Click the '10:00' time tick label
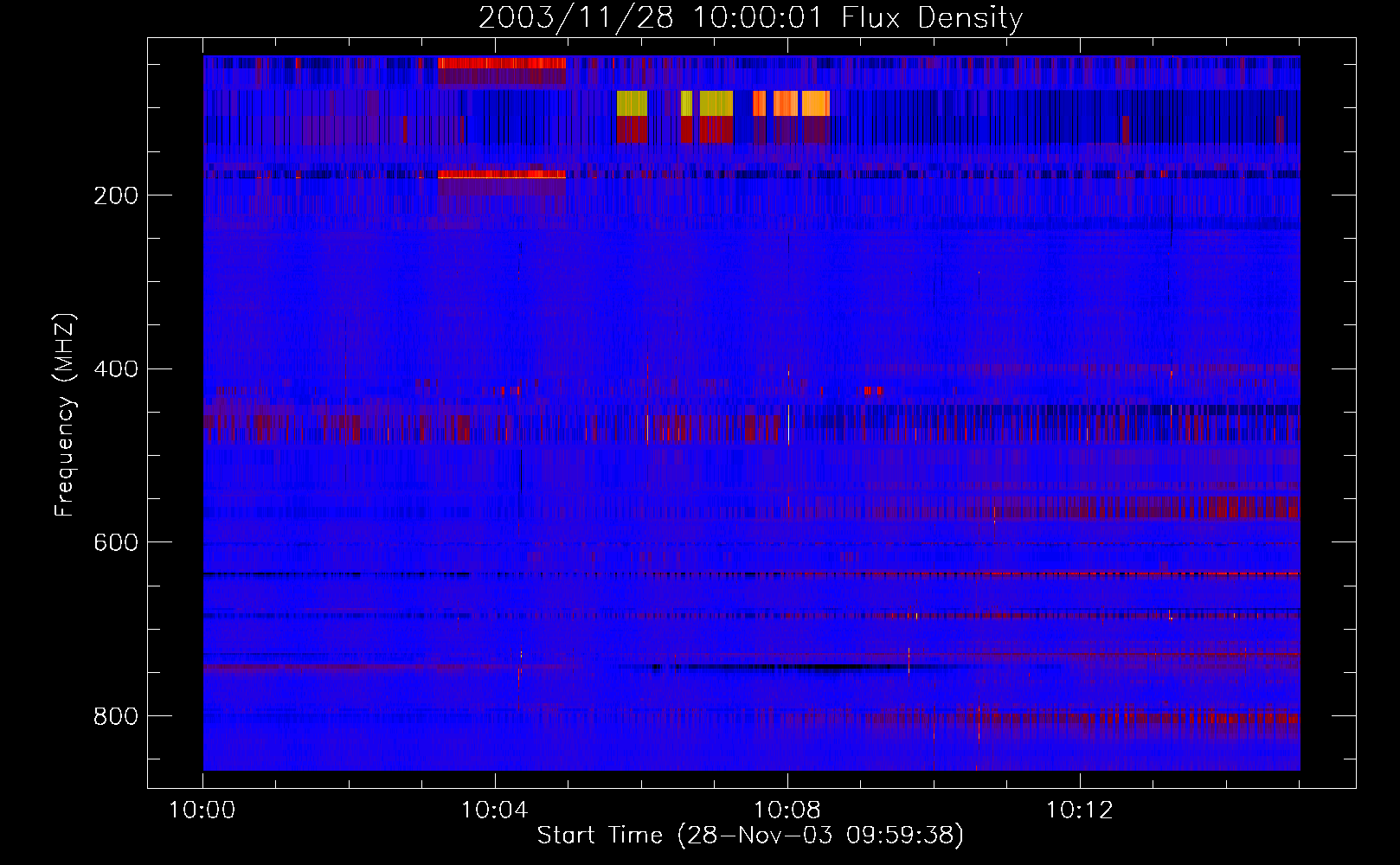 pos(202,811)
